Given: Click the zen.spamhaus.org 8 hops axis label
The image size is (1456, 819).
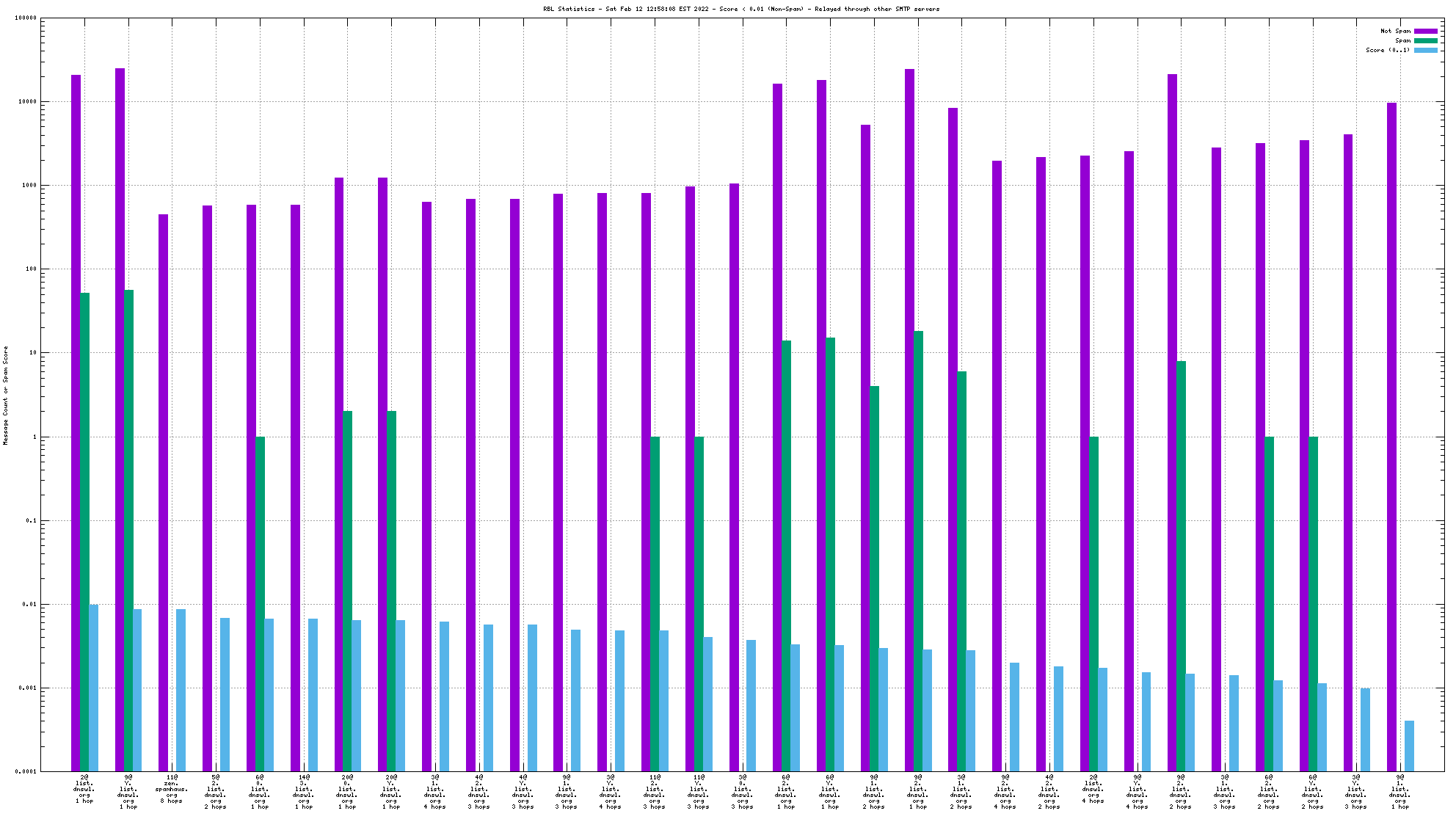Looking at the screenshot, I should (x=172, y=789).
